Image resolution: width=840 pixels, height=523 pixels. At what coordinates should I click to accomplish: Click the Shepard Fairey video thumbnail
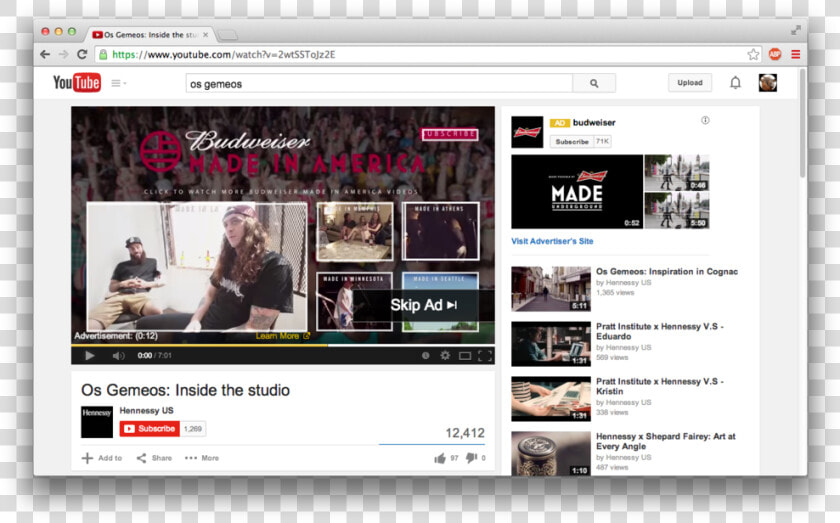pos(551,453)
